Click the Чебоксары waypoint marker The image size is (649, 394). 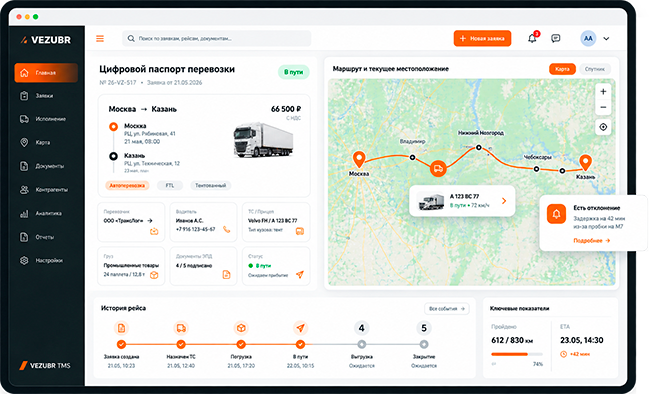(536, 169)
